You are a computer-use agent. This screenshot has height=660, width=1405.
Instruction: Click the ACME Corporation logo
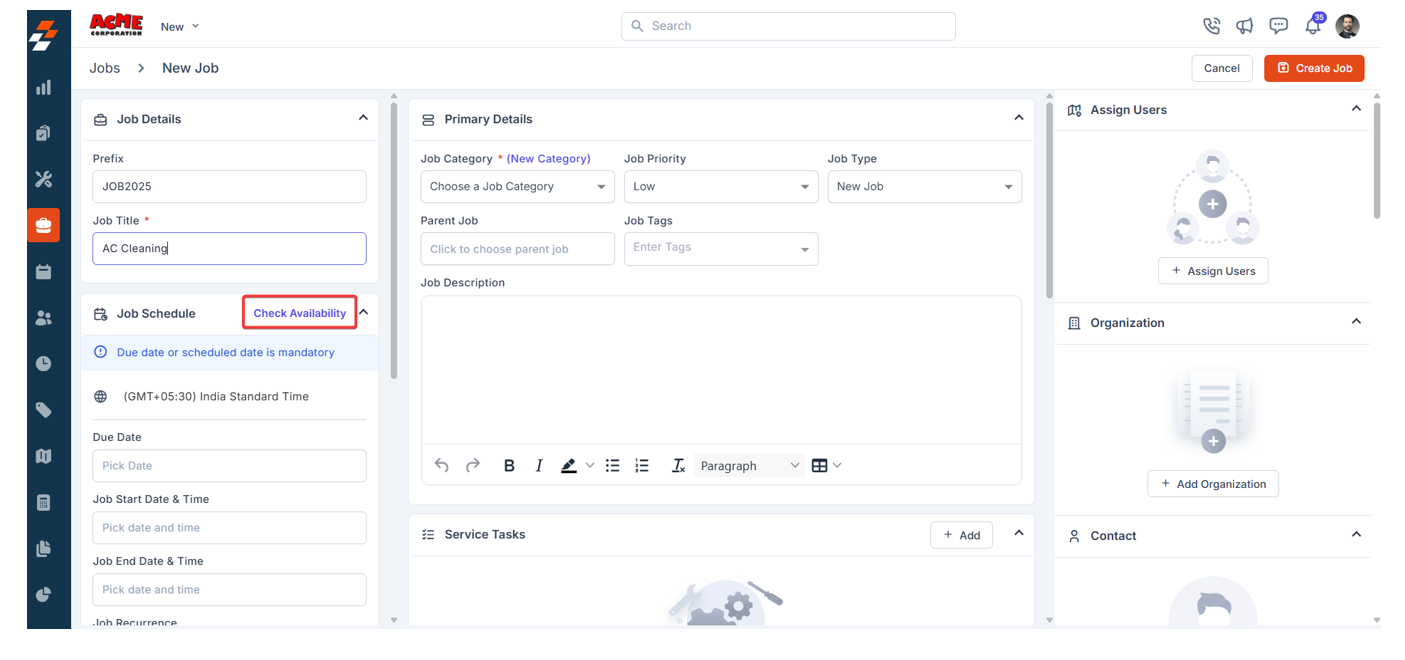pyautogui.click(x=116, y=25)
